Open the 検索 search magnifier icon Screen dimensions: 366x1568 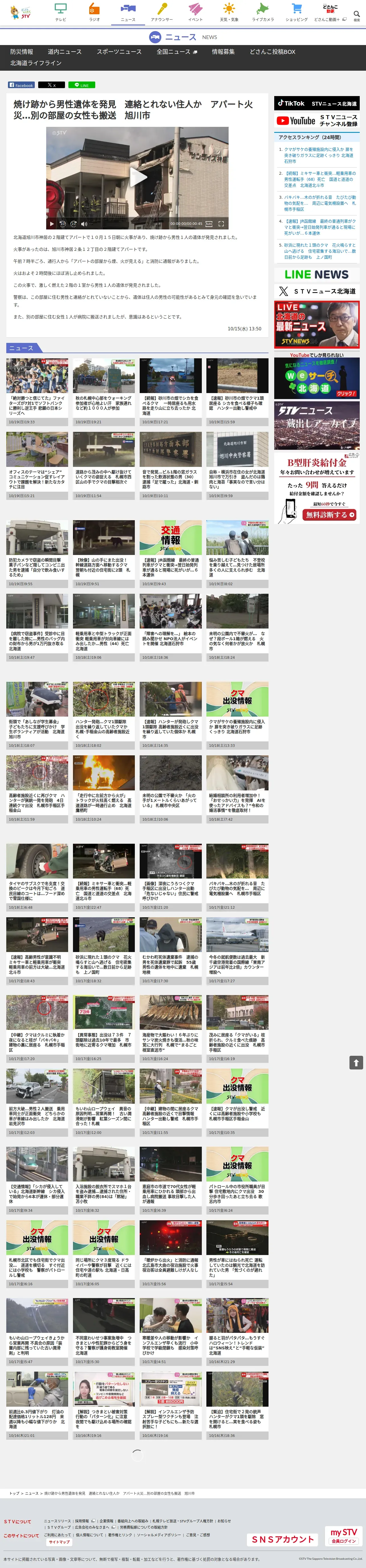[356, 14]
